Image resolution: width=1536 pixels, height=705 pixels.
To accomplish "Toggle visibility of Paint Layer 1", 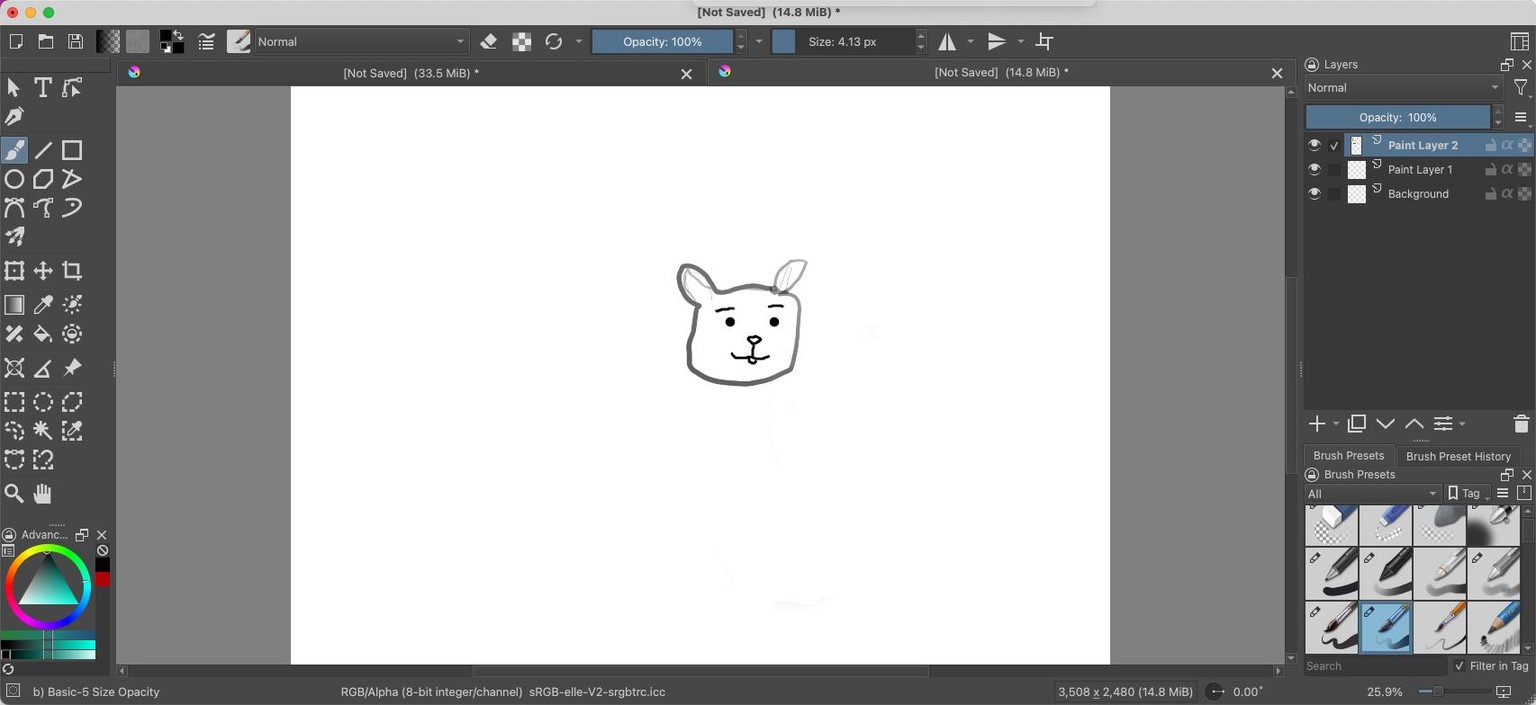I will 1314,169.
